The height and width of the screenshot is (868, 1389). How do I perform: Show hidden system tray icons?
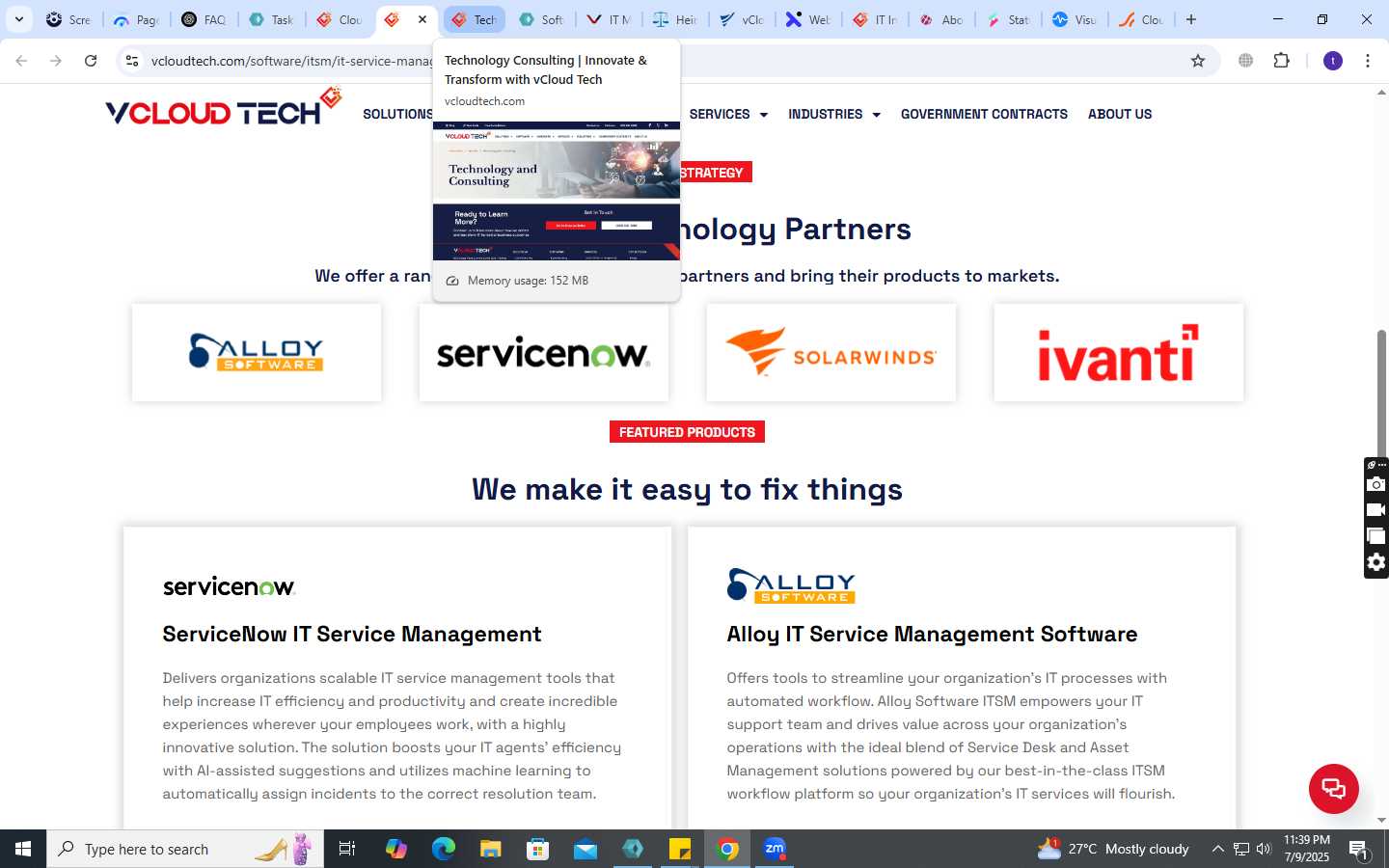(x=1217, y=849)
